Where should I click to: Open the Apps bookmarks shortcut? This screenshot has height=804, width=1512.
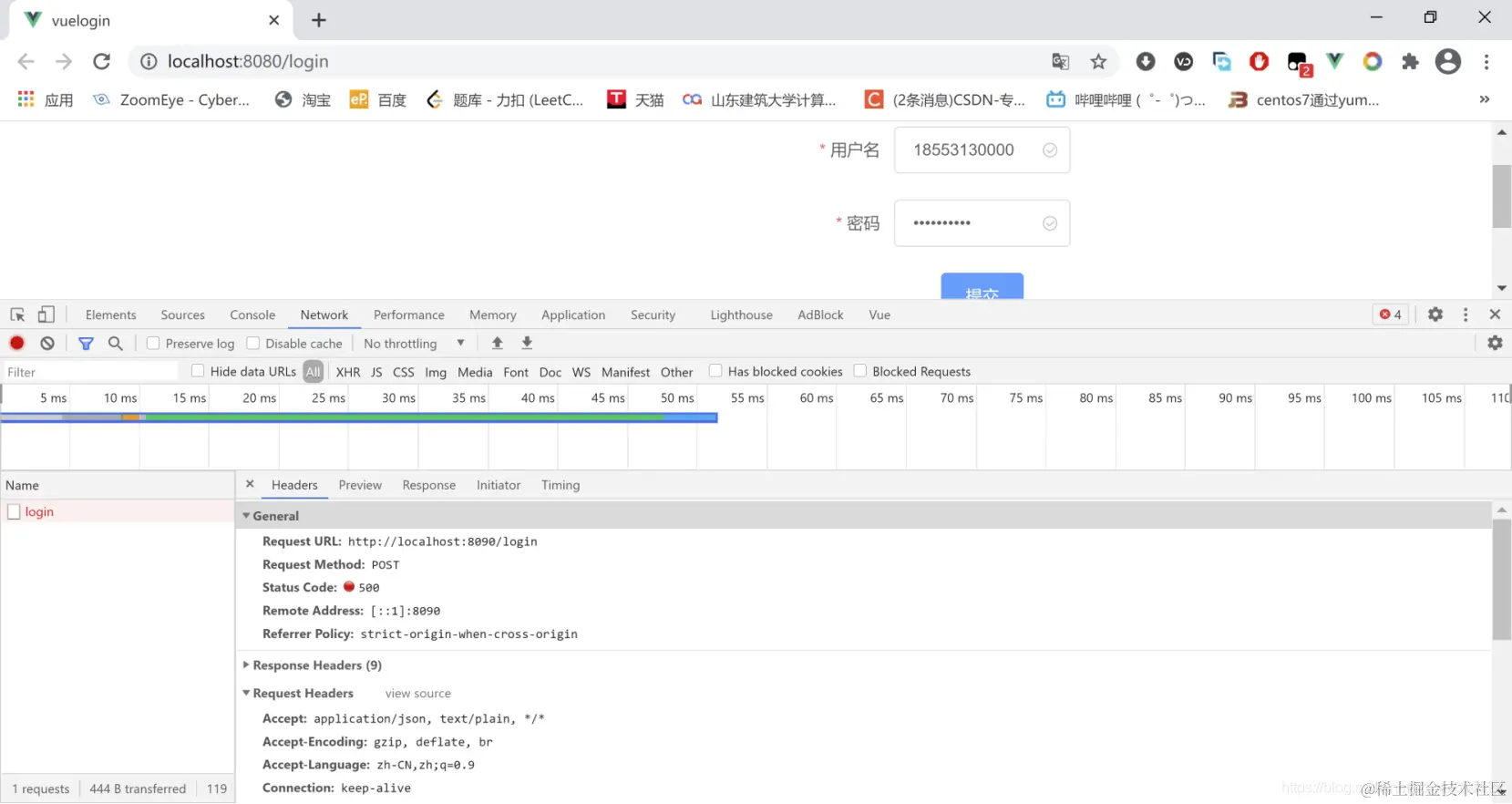[46, 99]
